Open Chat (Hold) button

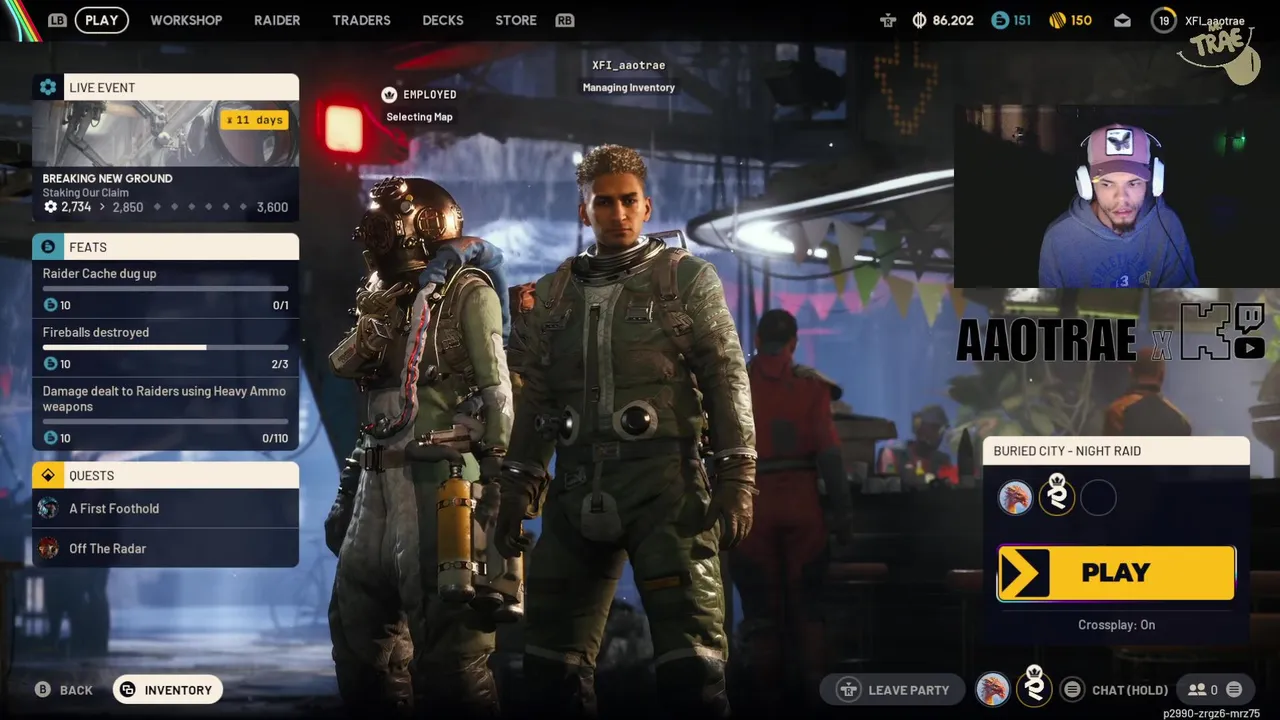1116,689
